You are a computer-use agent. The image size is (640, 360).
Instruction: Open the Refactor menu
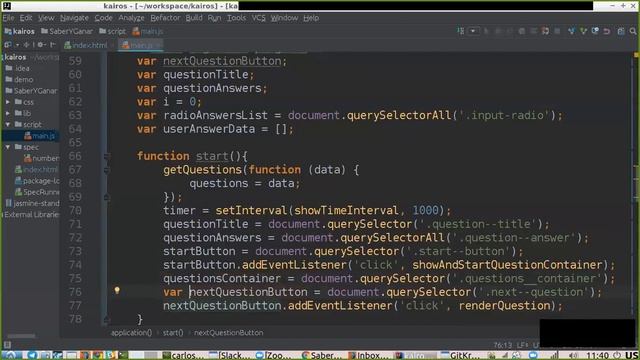click(x=165, y=18)
